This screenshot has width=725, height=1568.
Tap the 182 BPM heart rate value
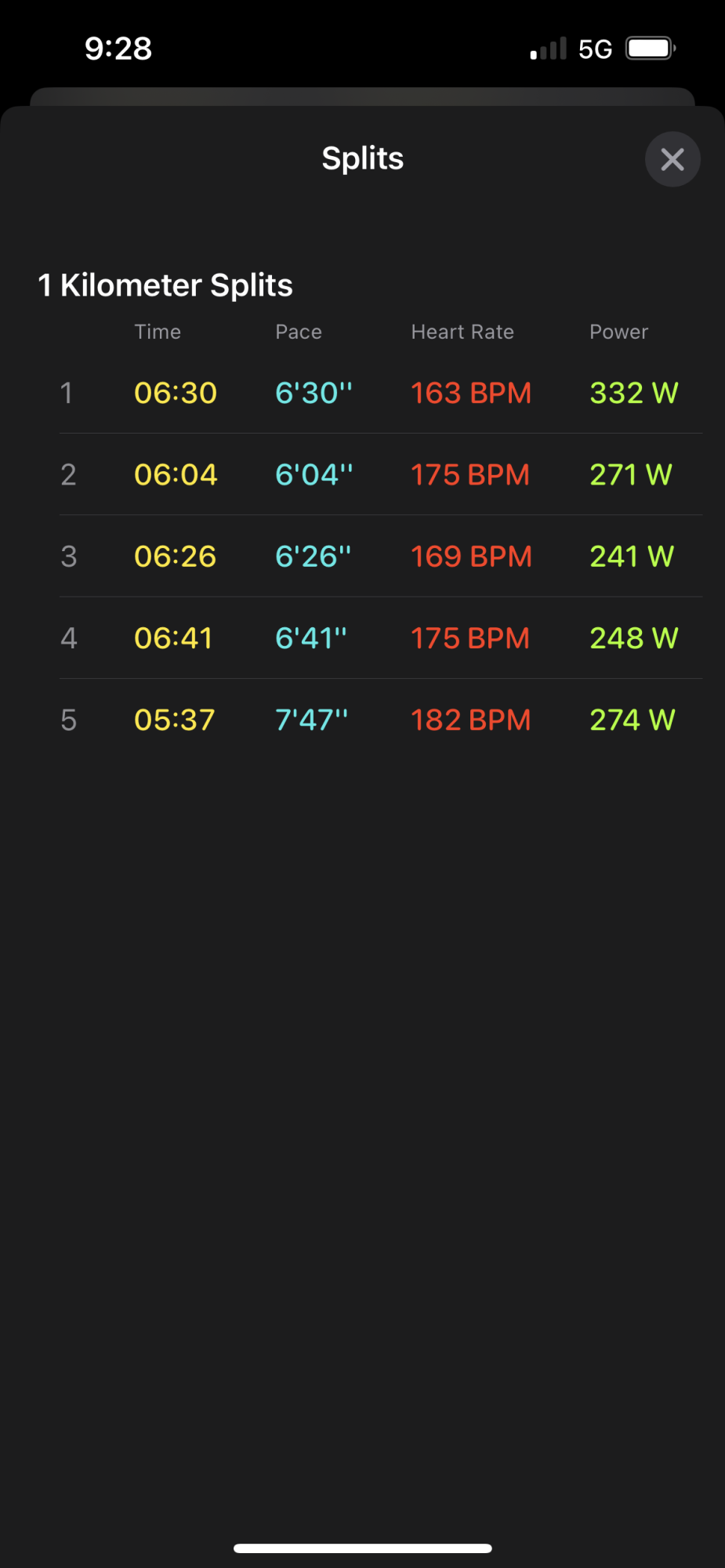click(471, 720)
